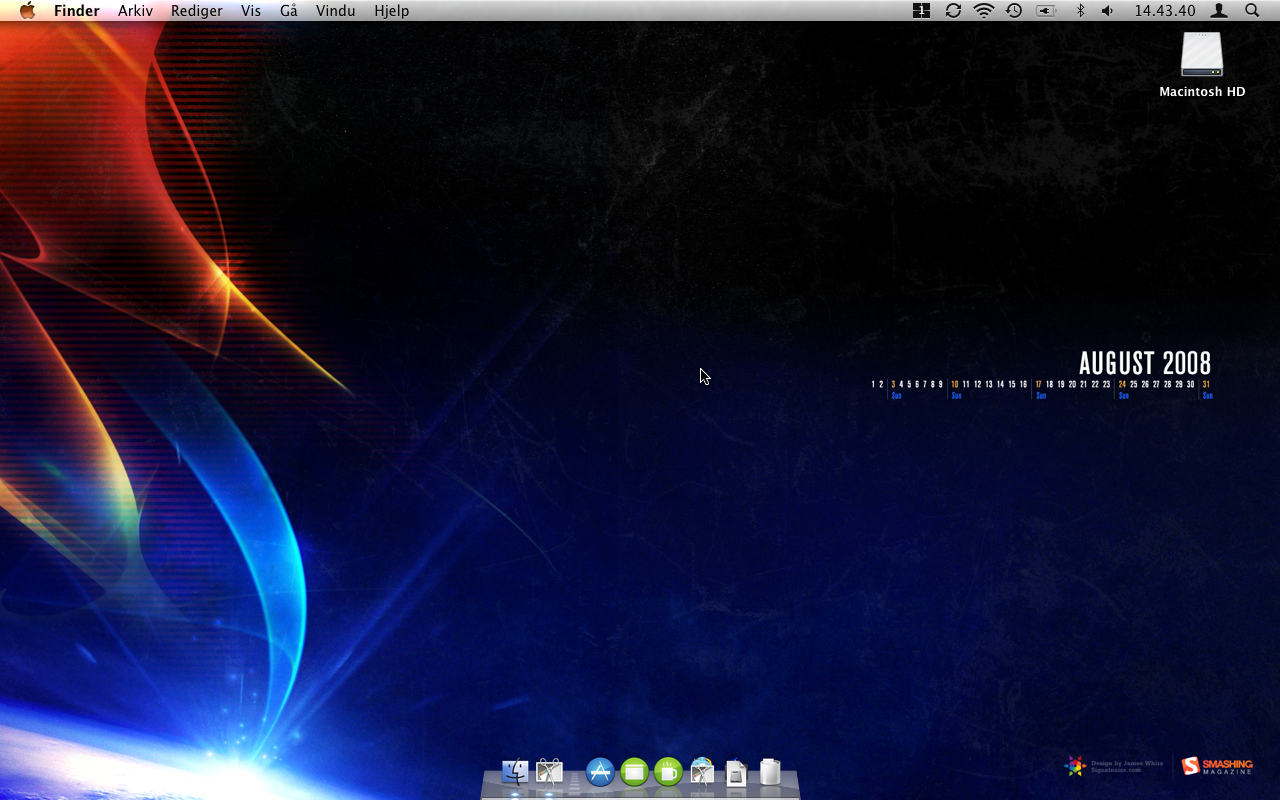
Task: Click the sync arrows menu bar icon
Action: coord(953,11)
